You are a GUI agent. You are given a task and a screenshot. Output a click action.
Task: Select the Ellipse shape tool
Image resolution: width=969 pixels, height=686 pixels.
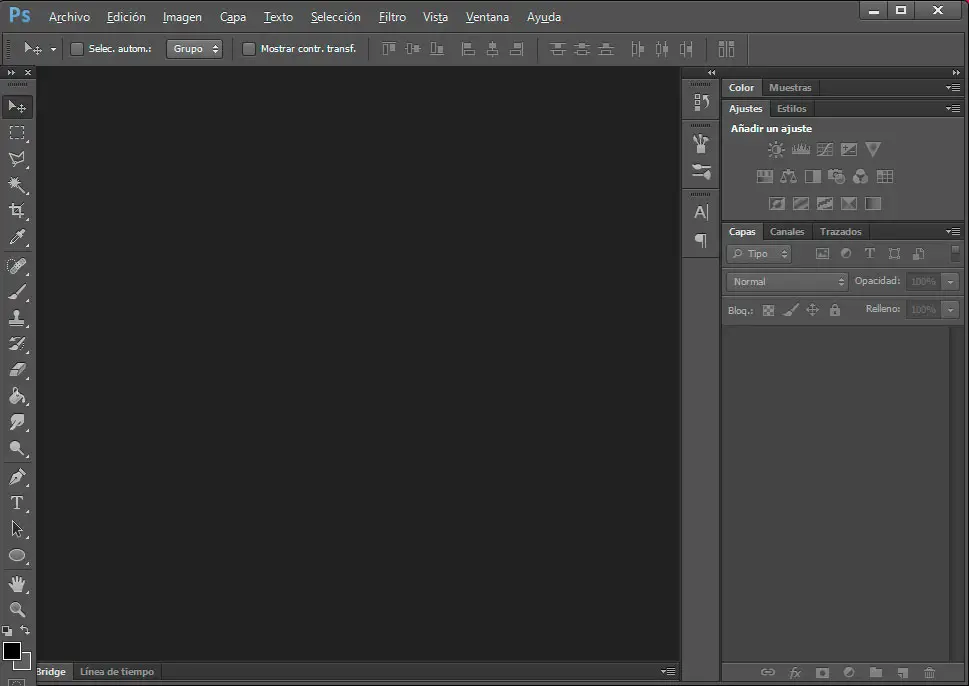pos(17,555)
